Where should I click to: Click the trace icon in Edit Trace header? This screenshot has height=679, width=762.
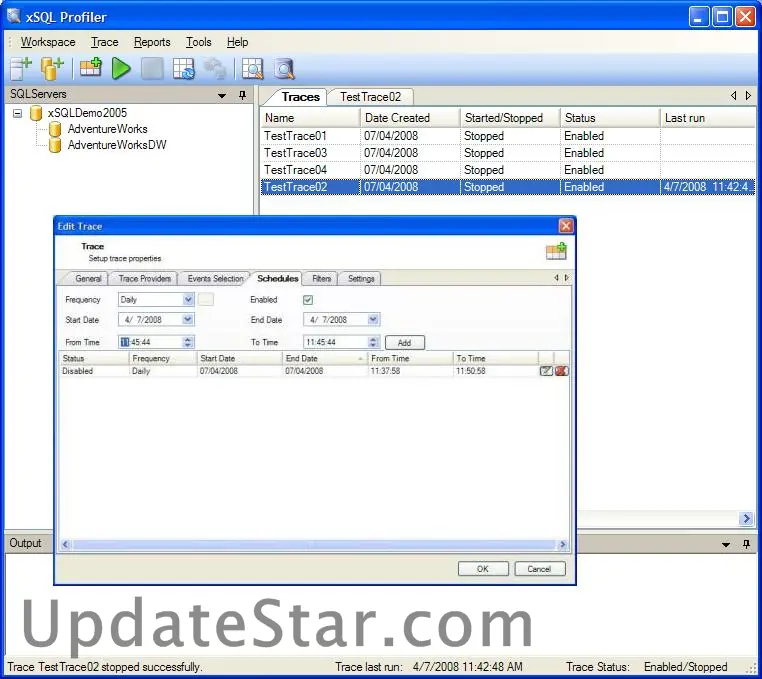click(556, 251)
